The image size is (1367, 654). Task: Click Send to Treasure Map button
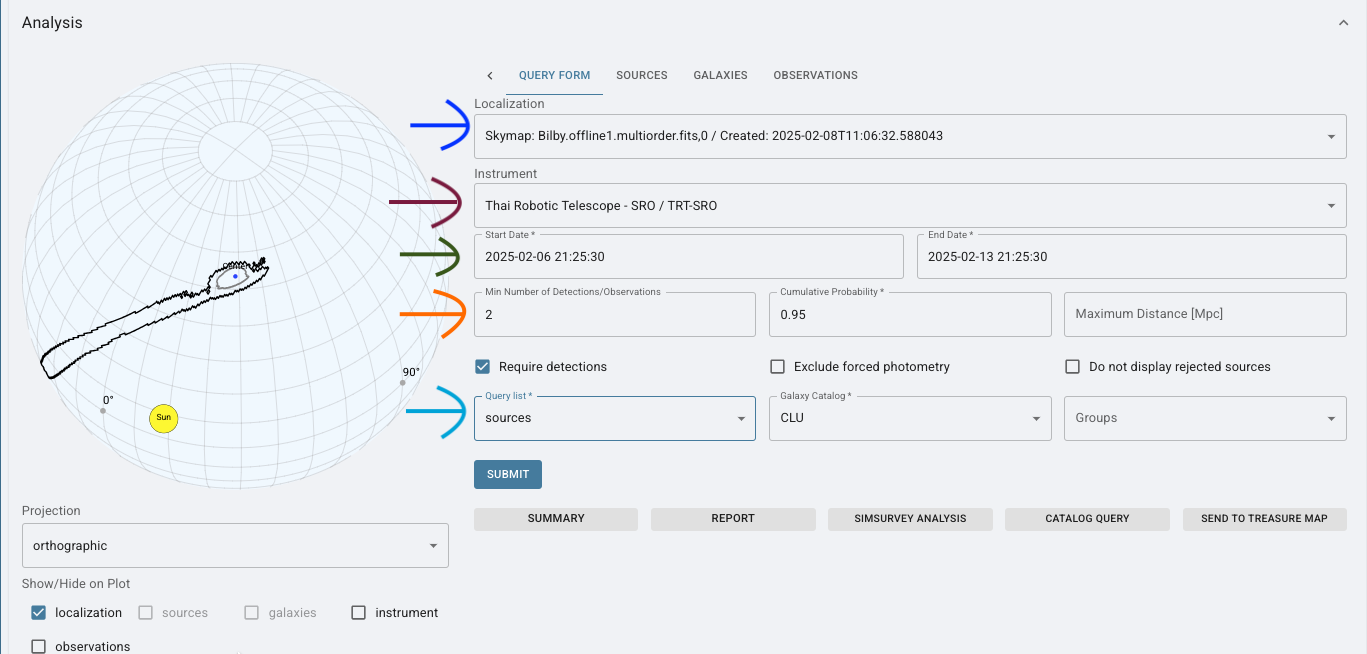point(1264,519)
